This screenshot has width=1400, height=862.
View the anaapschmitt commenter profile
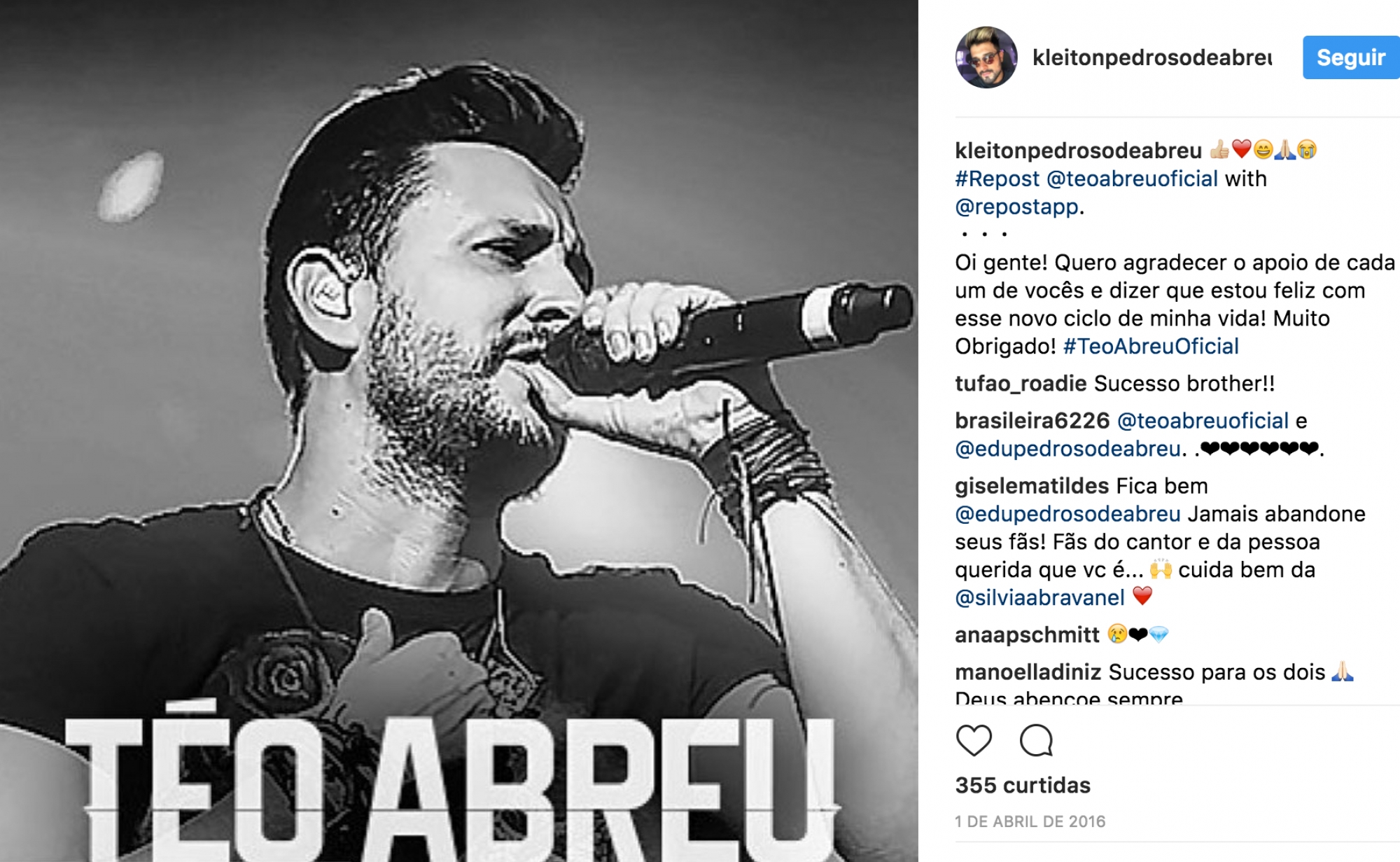[x=1028, y=635]
